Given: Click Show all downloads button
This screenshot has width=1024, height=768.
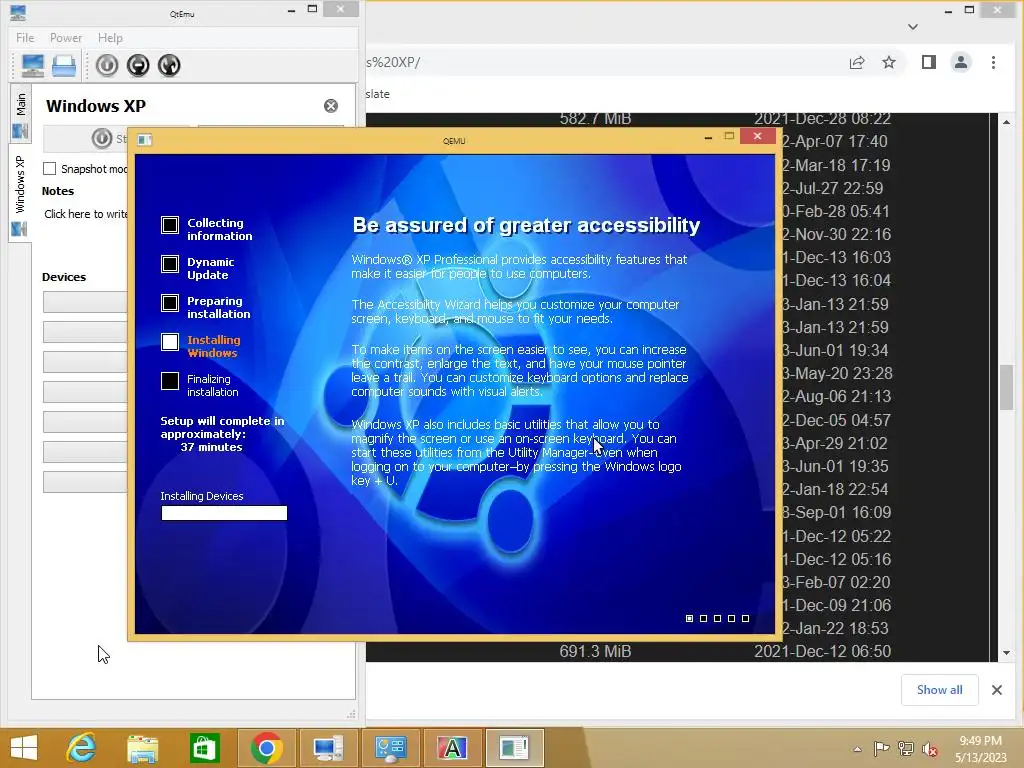Looking at the screenshot, I should coord(940,690).
